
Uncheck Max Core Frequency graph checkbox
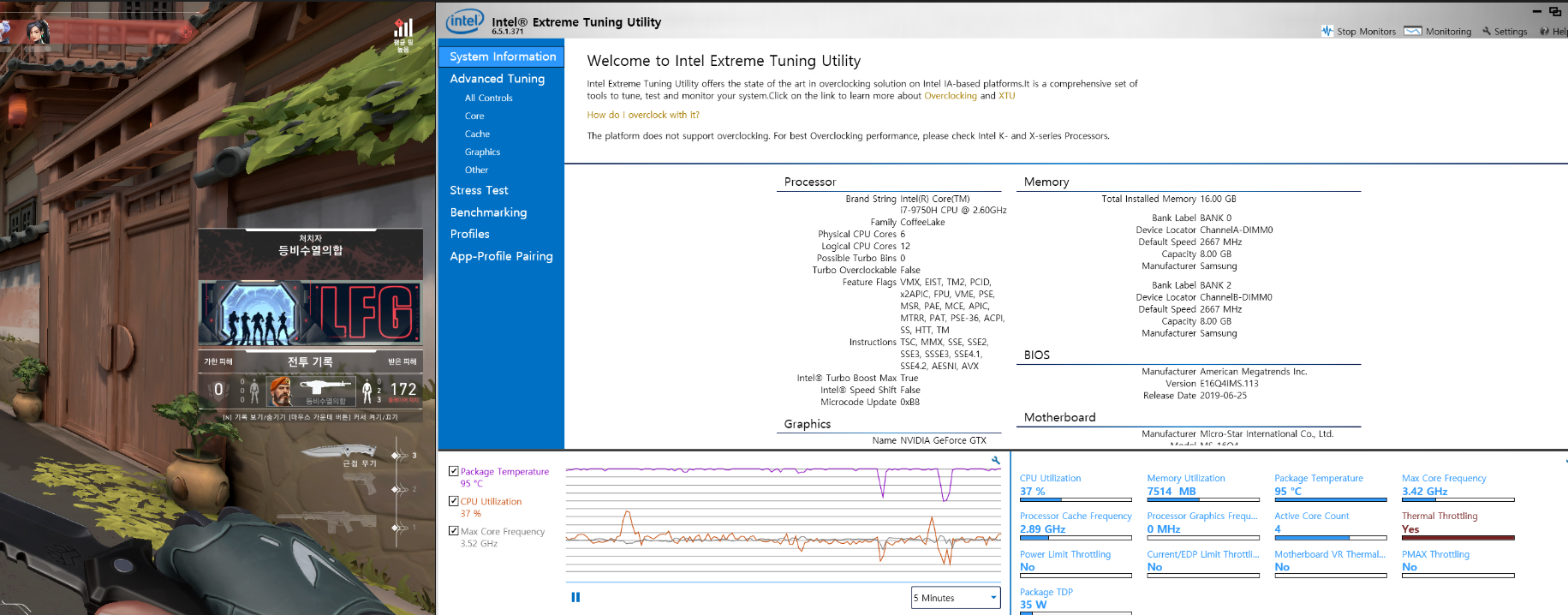(453, 531)
